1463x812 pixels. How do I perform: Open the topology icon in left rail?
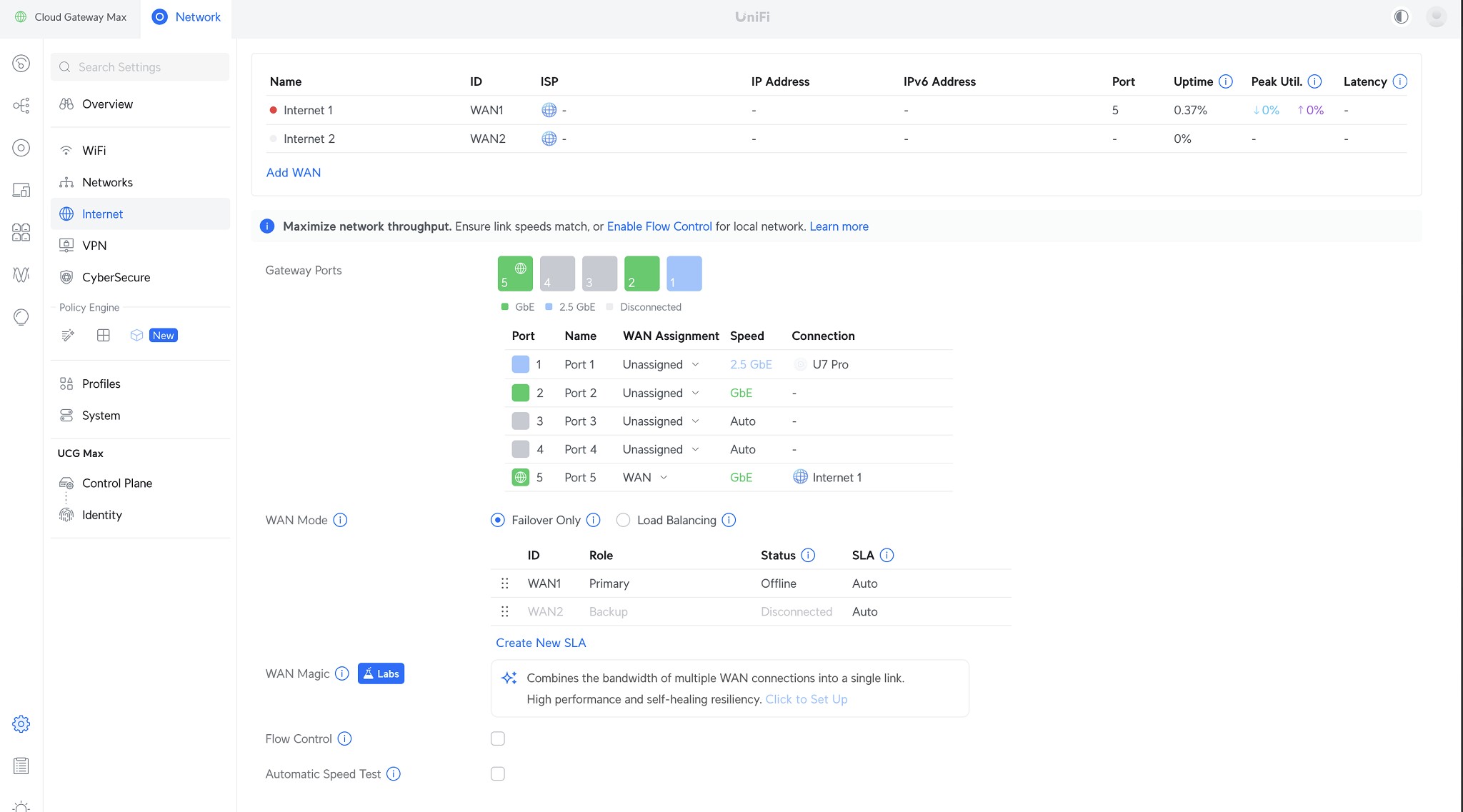[x=21, y=106]
